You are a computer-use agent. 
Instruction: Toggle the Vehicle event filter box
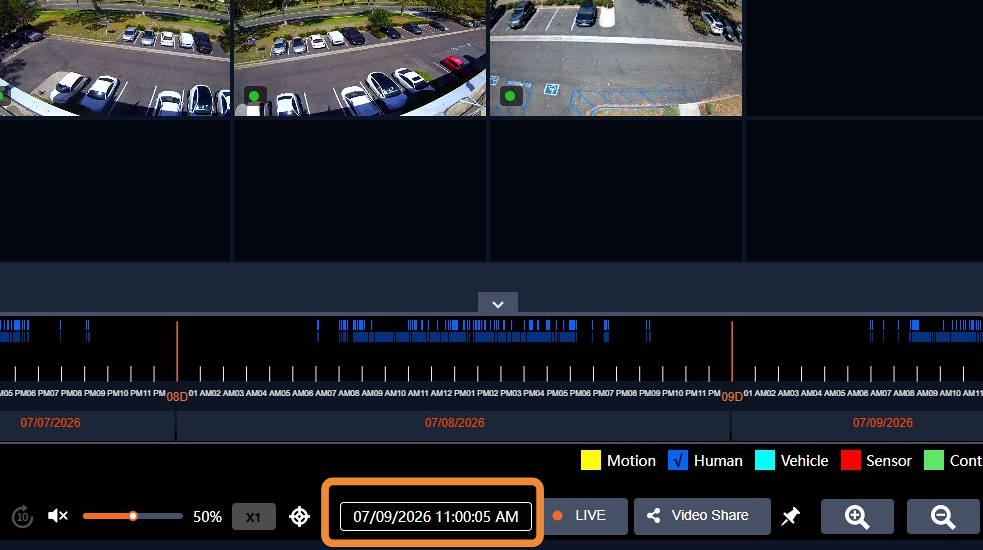pyautogui.click(x=765, y=460)
